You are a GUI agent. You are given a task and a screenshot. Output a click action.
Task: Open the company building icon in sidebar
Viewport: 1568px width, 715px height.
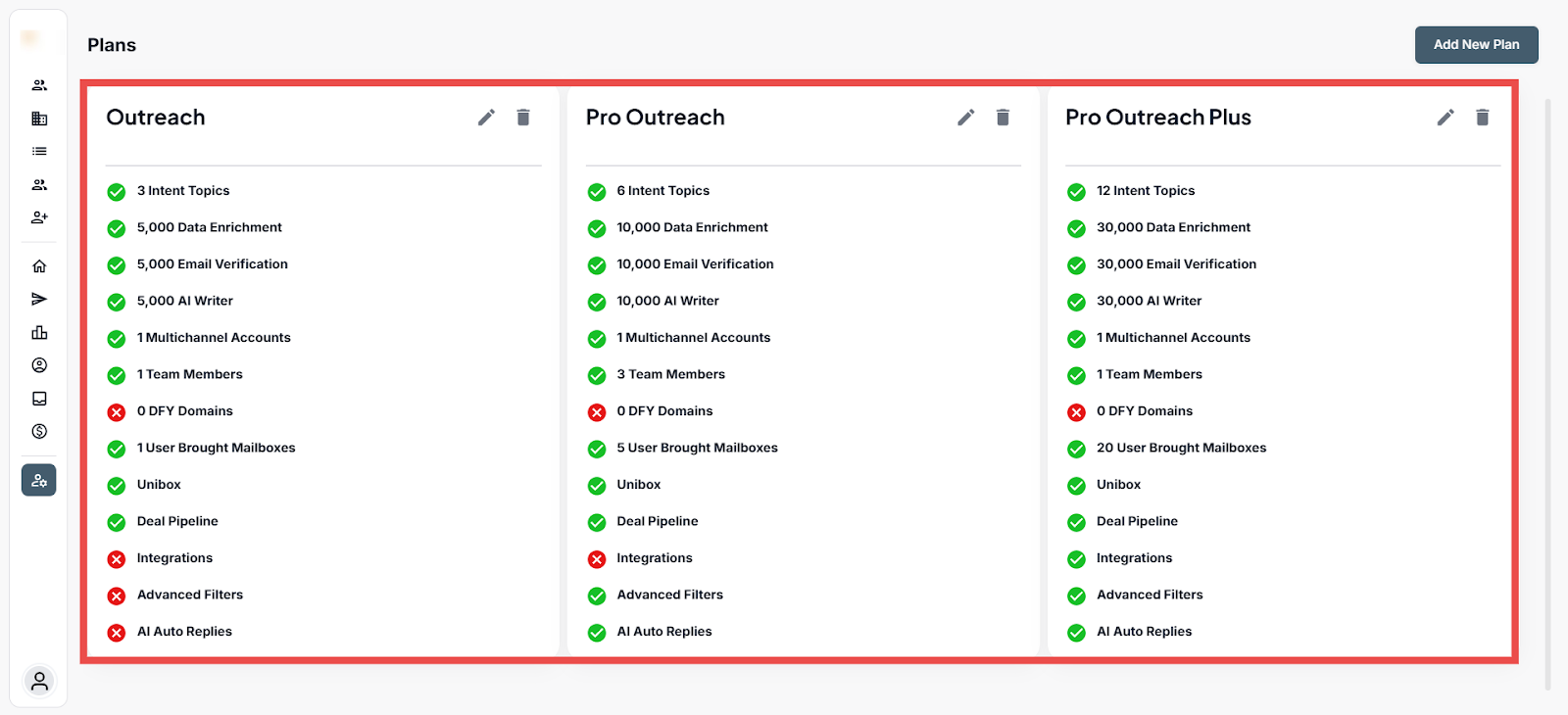click(x=39, y=119)
